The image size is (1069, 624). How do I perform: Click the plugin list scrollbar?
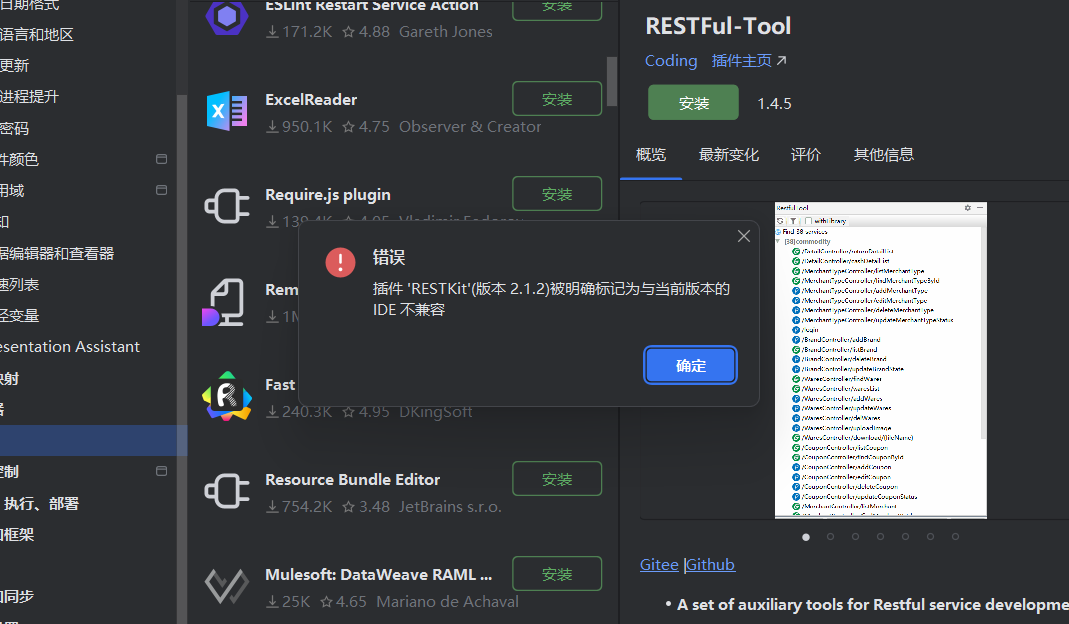pyautogui.click(x=612, y=81)
